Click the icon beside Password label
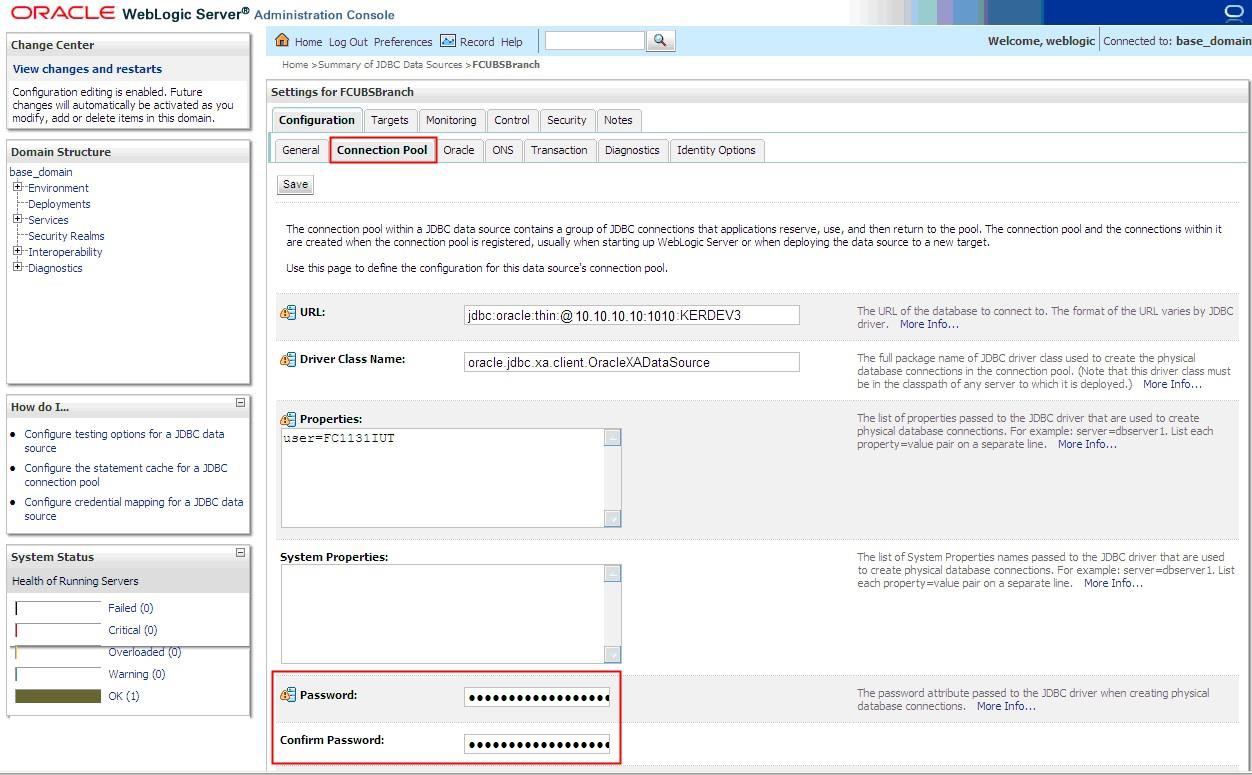 pos(288,695)
